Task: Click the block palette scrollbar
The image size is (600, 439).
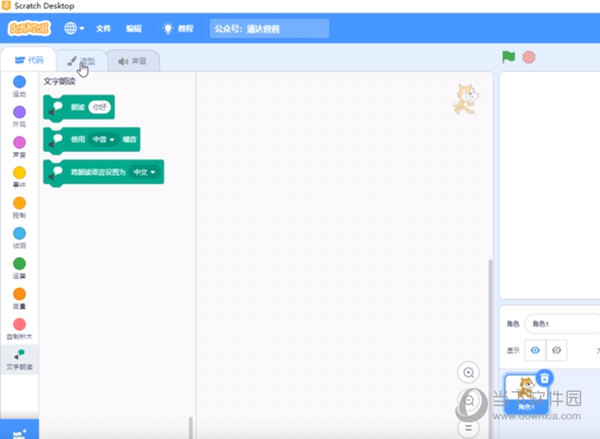Action: pos(191,427)
